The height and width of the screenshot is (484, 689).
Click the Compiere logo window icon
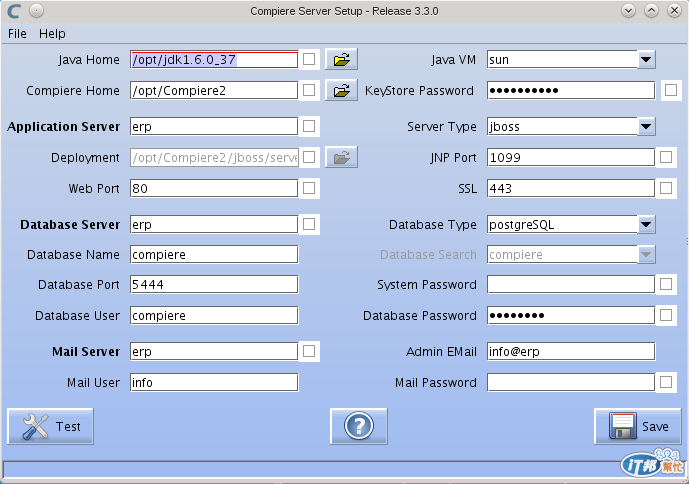(x=14, y=11)
